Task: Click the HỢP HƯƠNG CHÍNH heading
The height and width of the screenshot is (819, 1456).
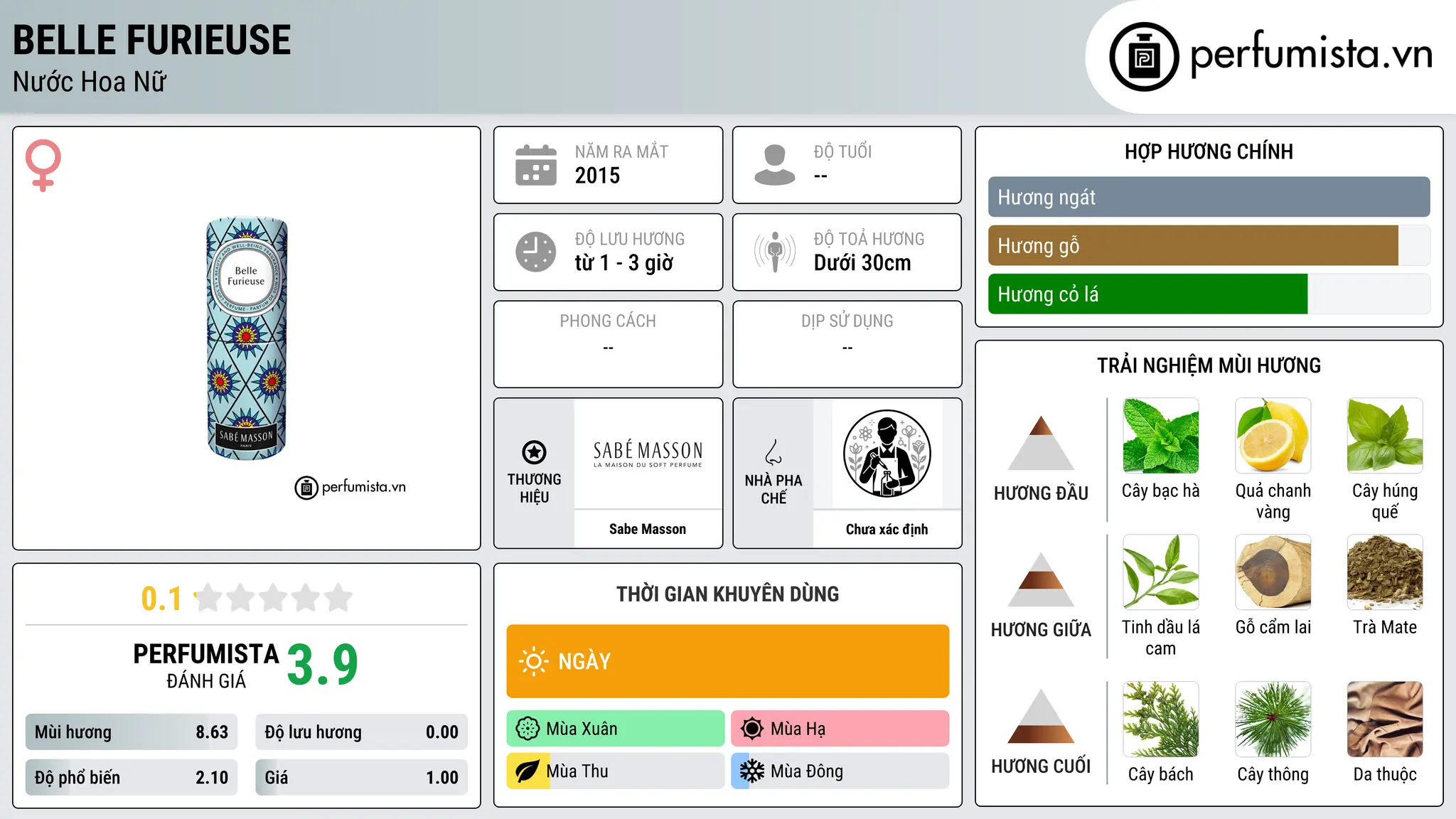Action: [1209, 151]
